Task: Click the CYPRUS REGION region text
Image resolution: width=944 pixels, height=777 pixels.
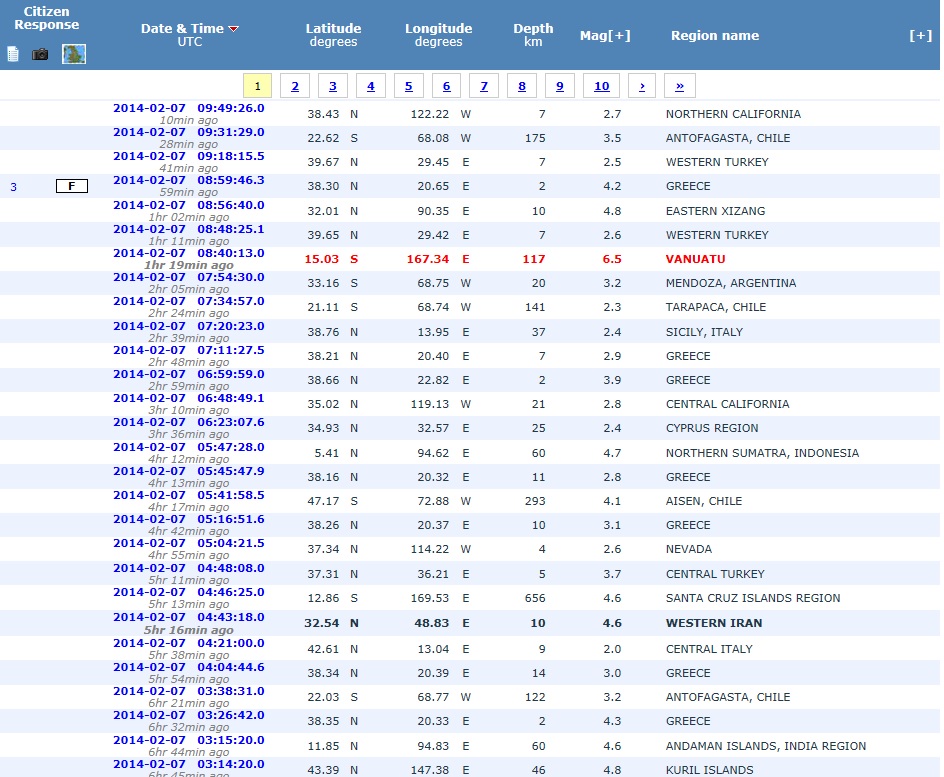Action: [712, 429]
